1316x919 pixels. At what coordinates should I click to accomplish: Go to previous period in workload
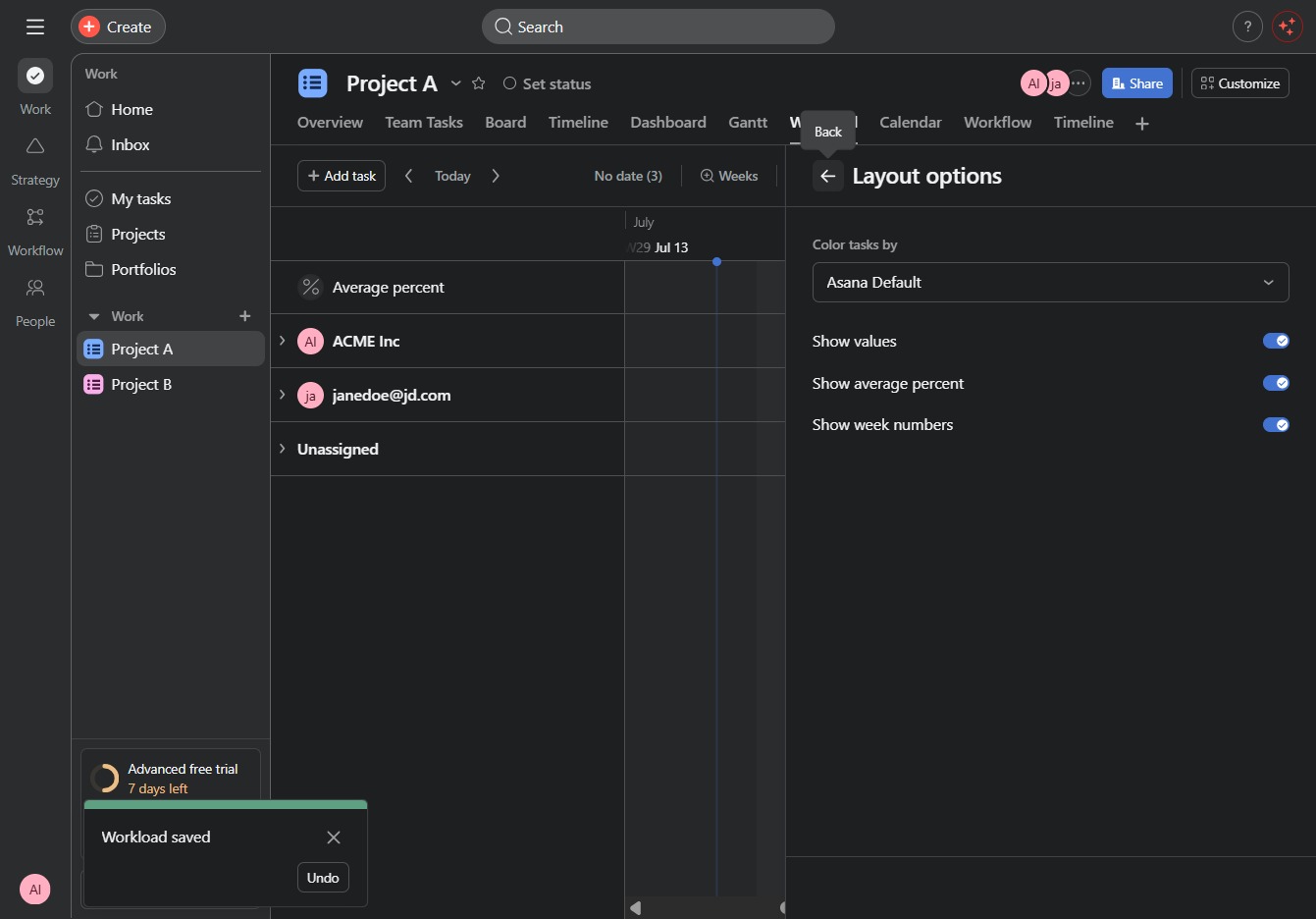(409, 176)
